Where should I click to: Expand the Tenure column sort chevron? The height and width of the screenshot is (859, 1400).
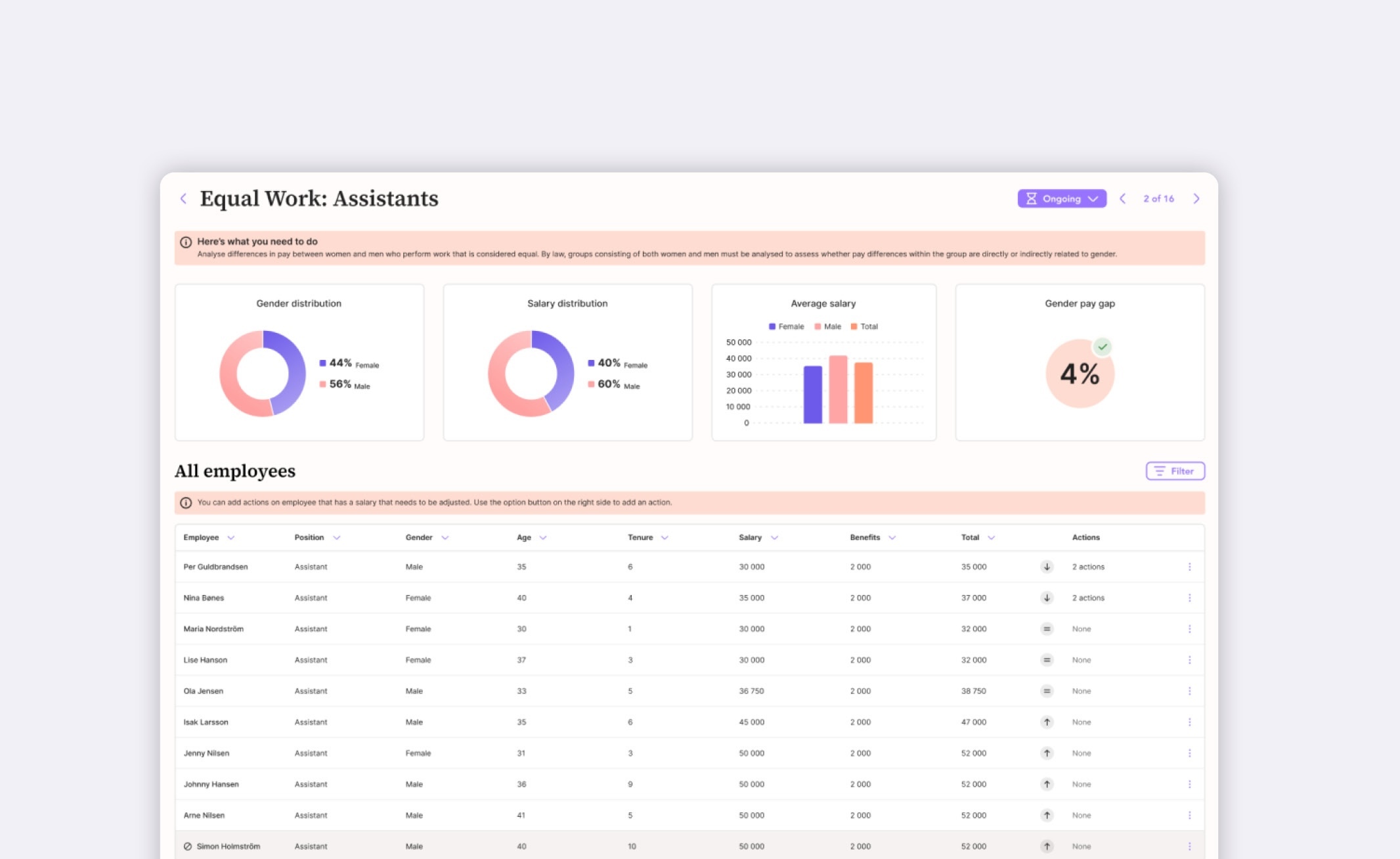pos(665,537)
